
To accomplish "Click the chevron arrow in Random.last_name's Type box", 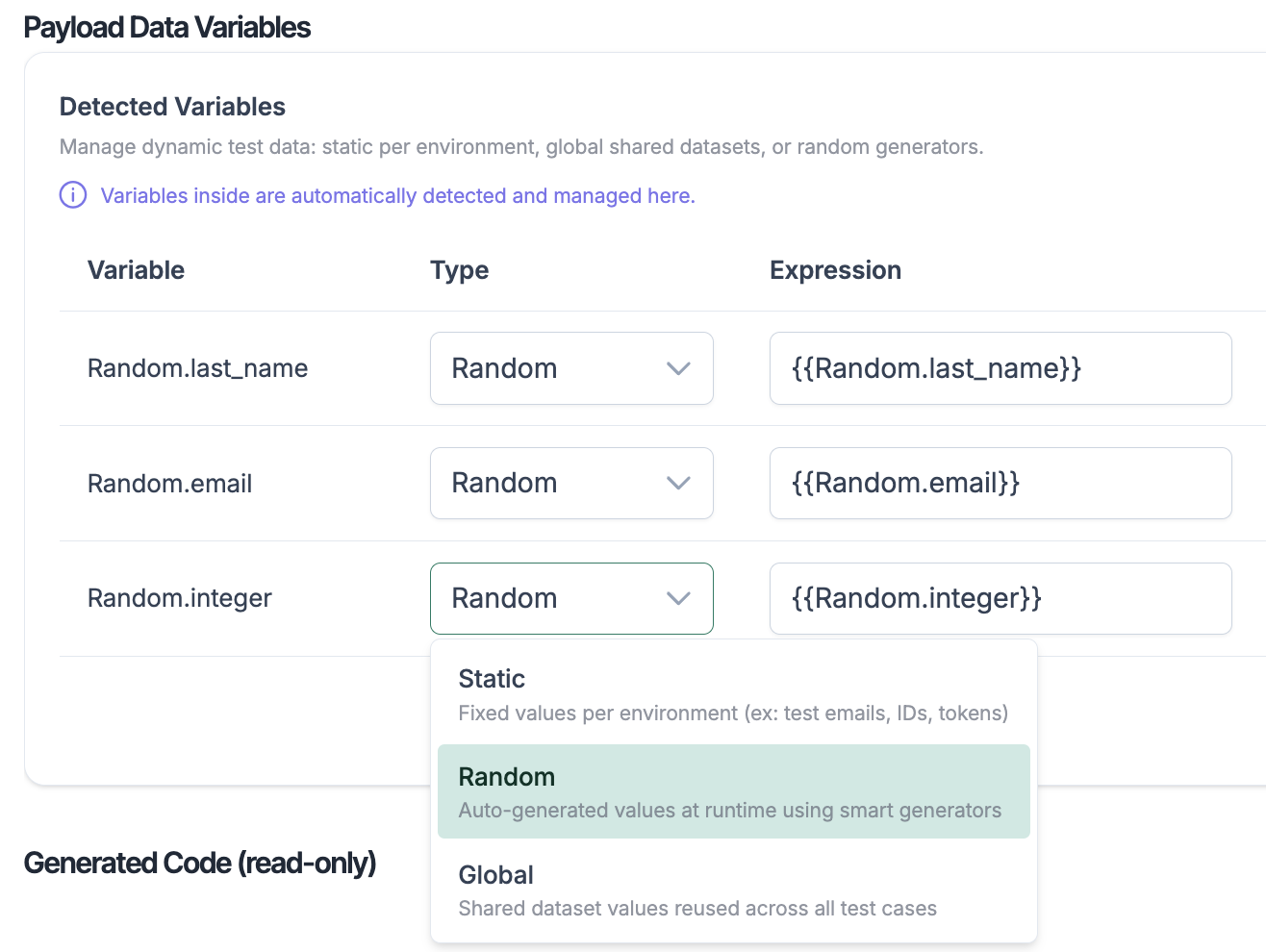I will 678,368.
